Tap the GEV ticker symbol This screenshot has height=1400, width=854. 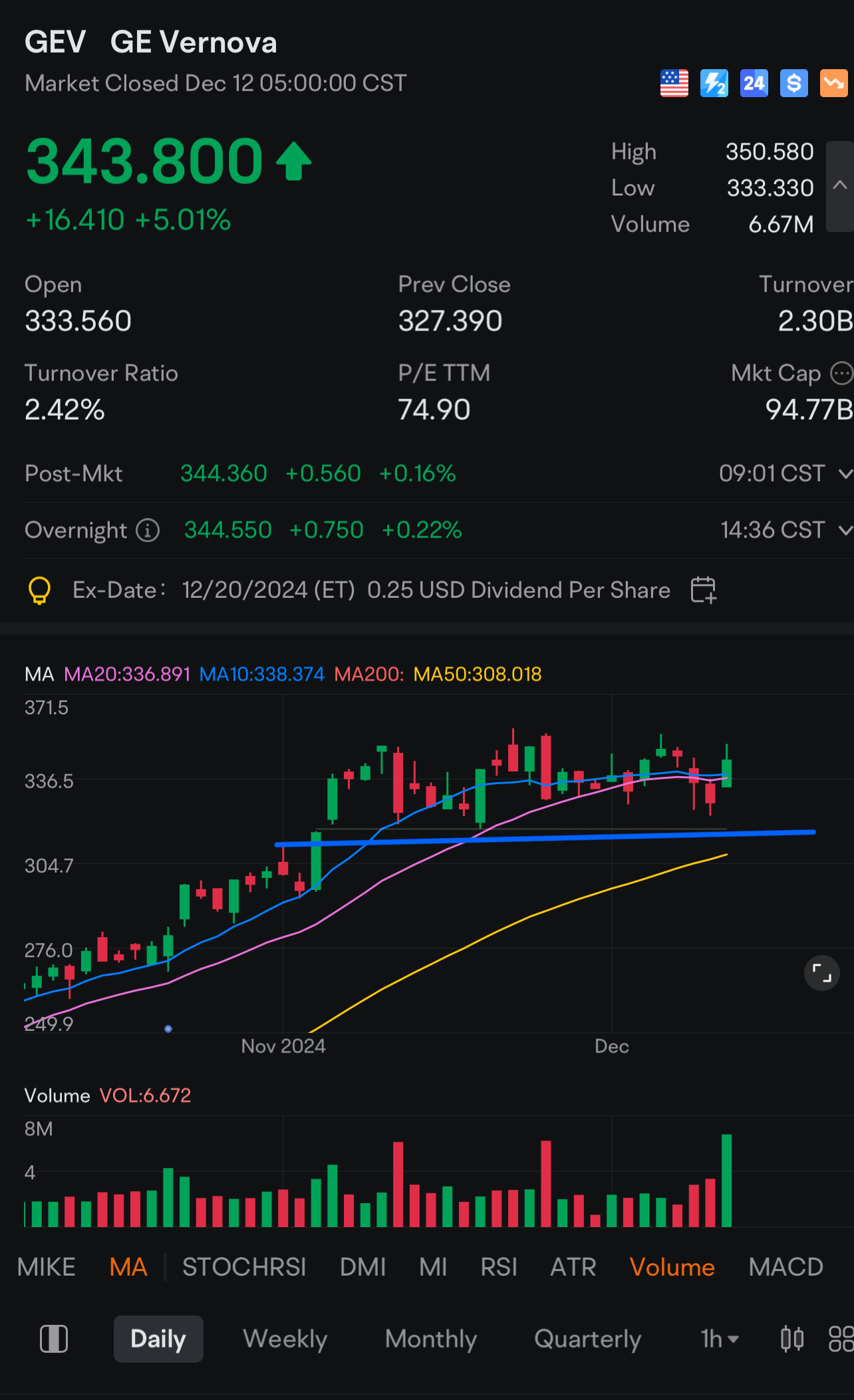coord(55,42)
